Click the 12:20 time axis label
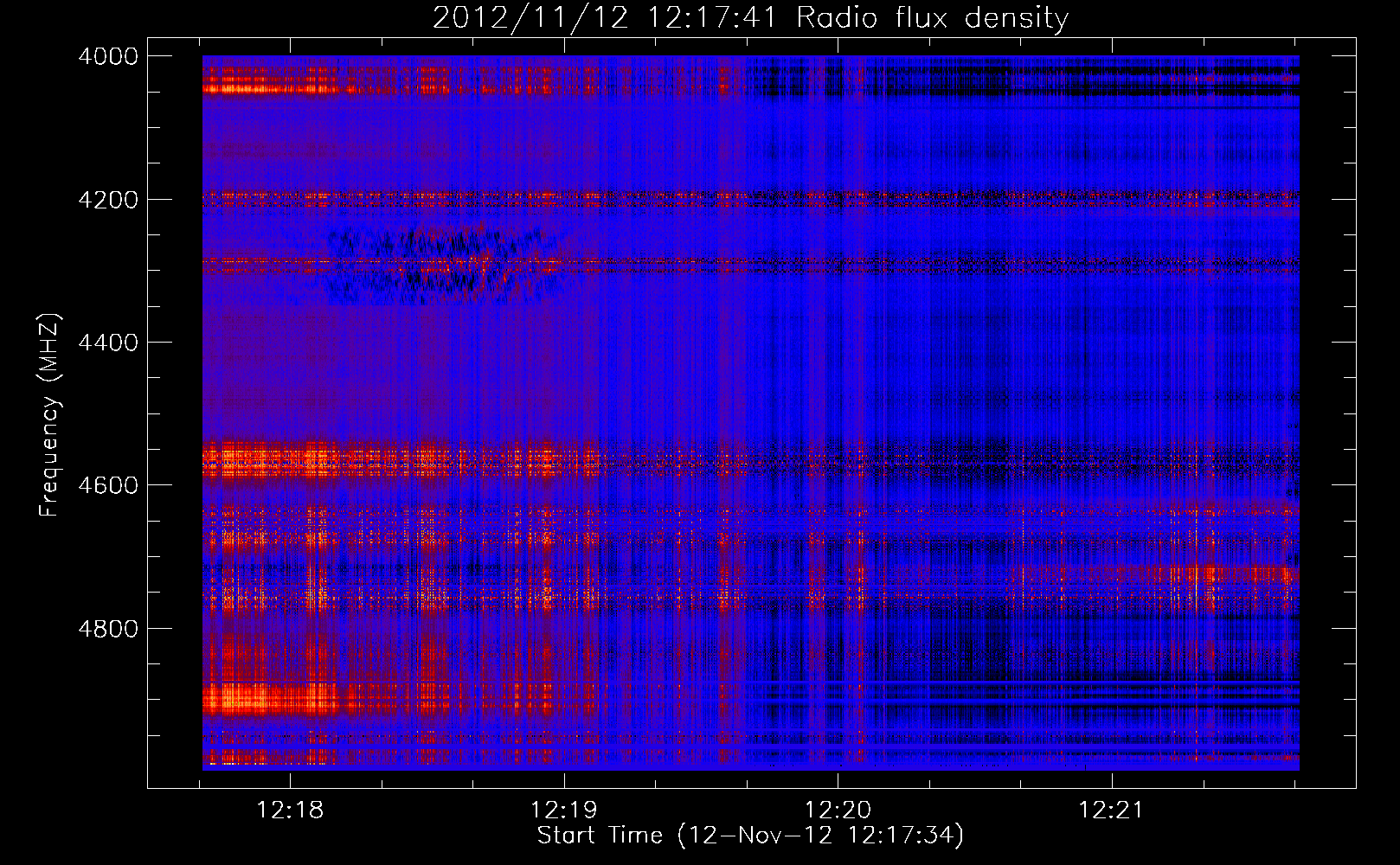Screen dimensions: 1400x865 click(x=838, y=811)
